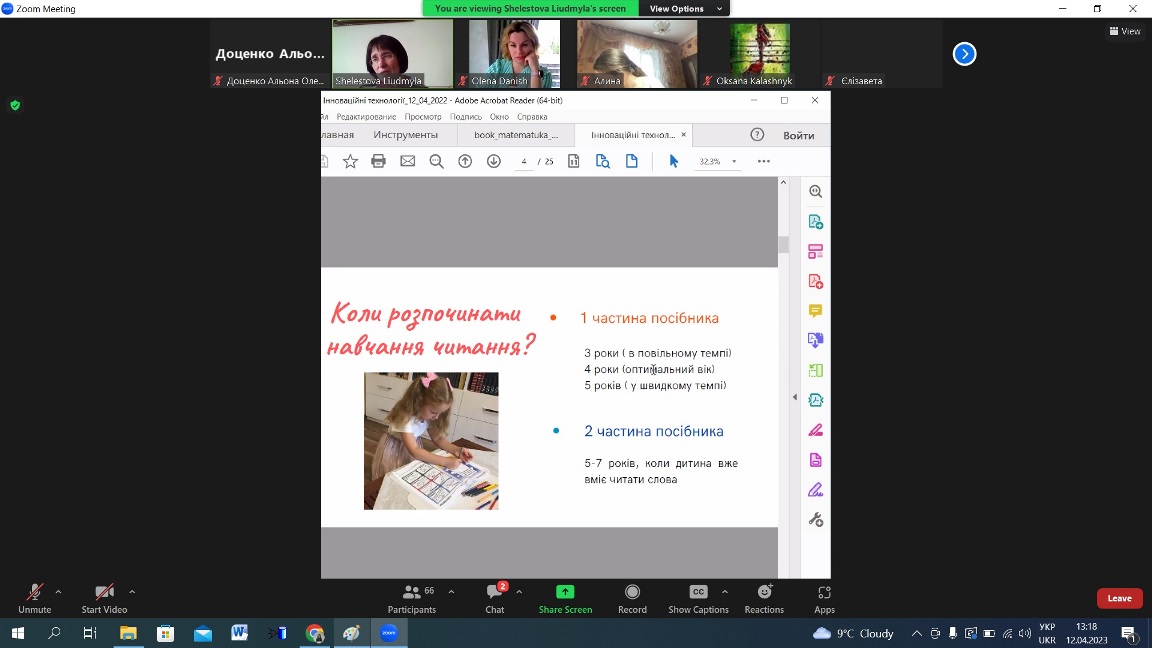Viewport: 1152px width, 648px height.
Task: Show next participants with blue arrow
Action: (964, 54)
